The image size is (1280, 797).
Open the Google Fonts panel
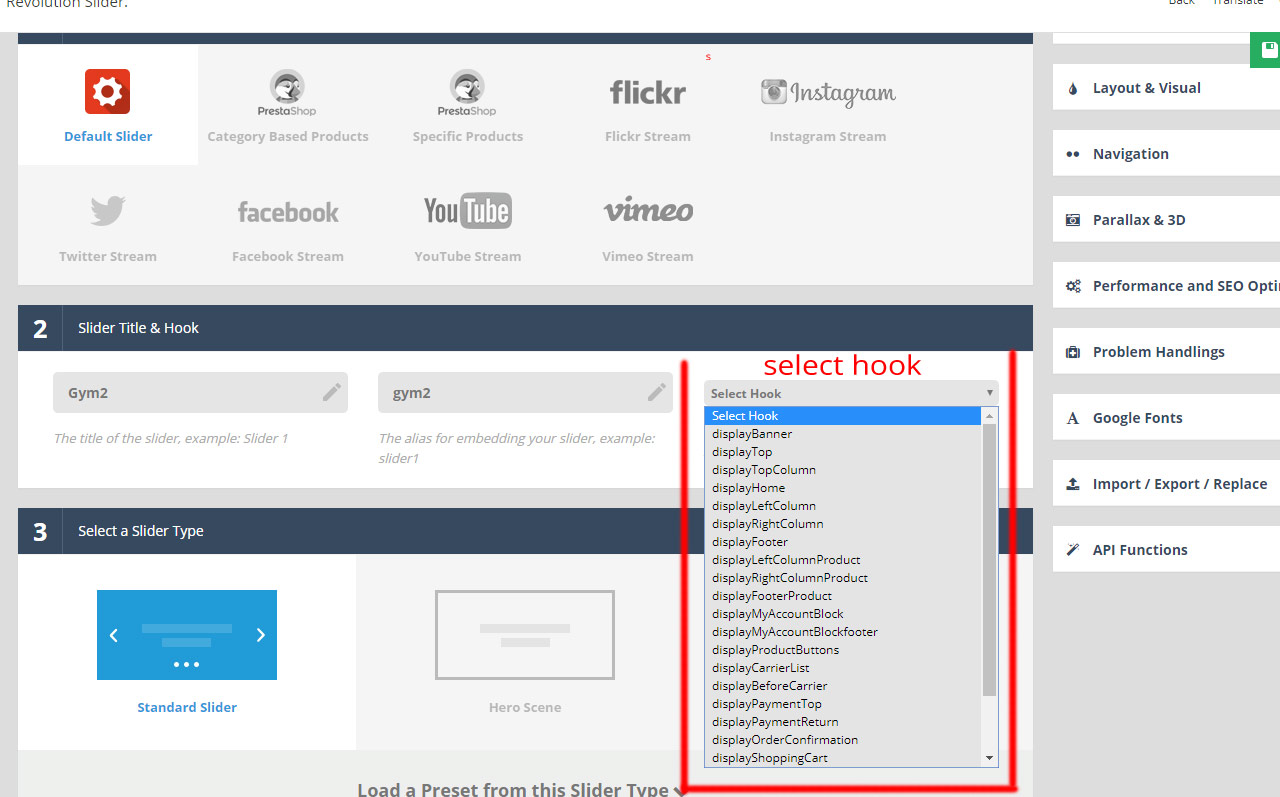(1137, 418)
